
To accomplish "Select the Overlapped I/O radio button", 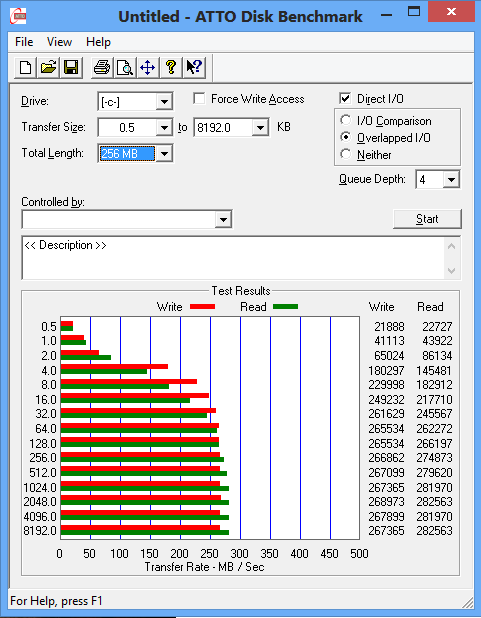I will (x=345, y=137).
